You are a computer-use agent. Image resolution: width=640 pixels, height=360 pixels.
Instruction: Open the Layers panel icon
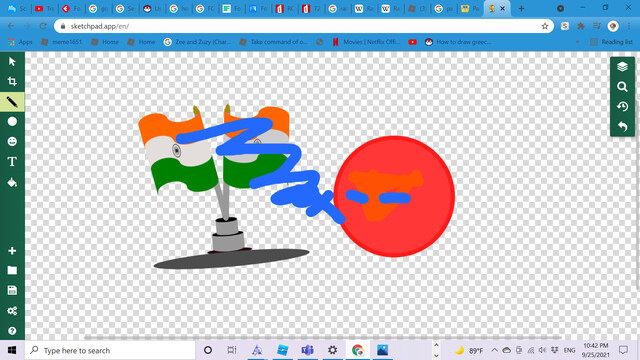coord(622,67)
